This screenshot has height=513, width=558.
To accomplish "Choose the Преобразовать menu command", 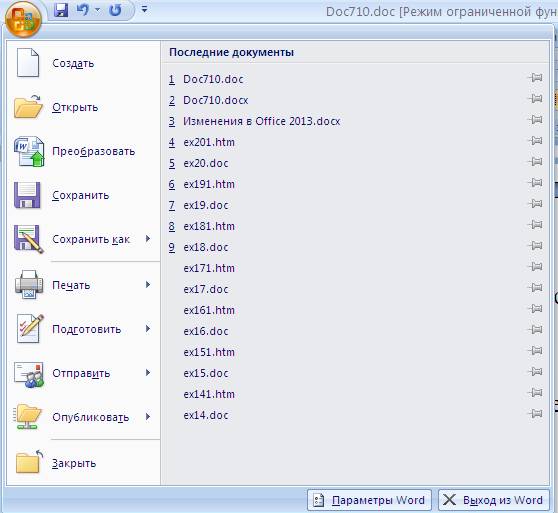I will coord(84,151).
